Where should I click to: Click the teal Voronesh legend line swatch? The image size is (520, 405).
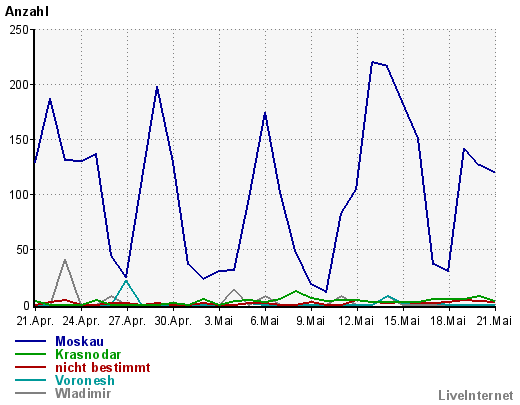pos(30,380)
